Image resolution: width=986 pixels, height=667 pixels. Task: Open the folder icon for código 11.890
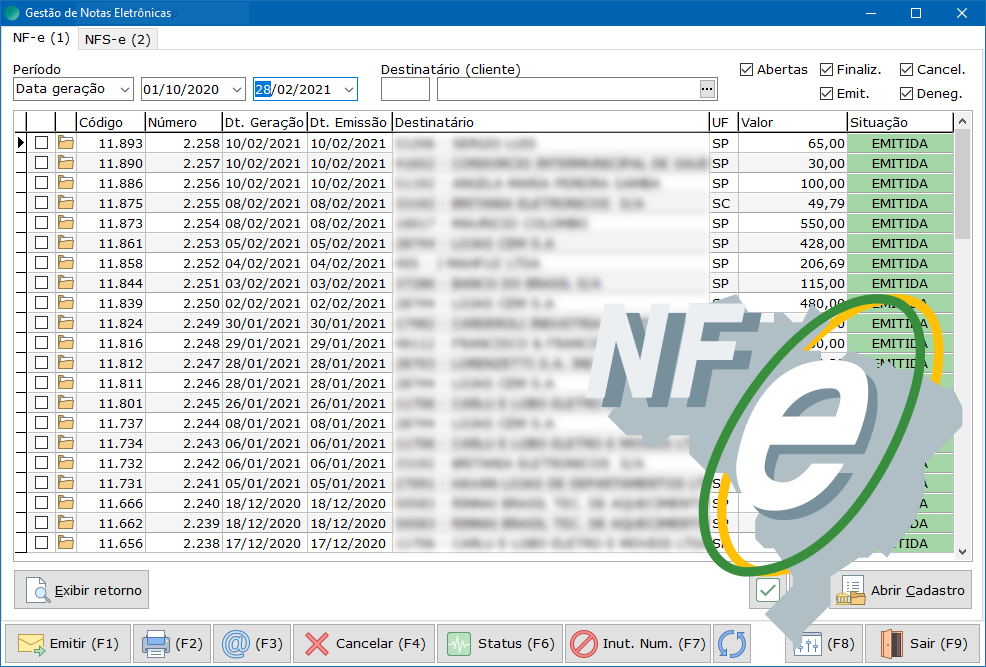tap(66, 163)
